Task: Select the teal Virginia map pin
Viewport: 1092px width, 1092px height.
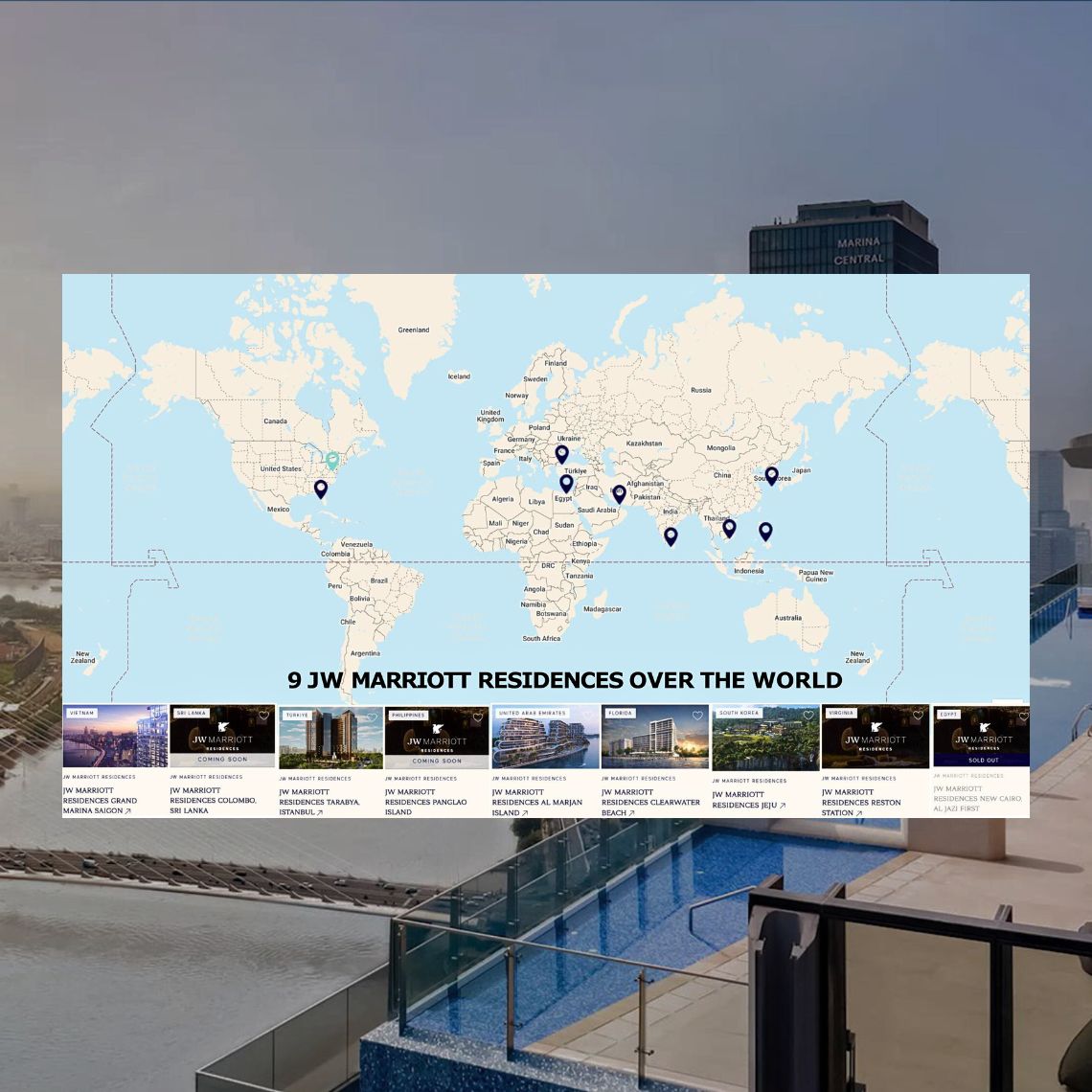Action: 333,460
